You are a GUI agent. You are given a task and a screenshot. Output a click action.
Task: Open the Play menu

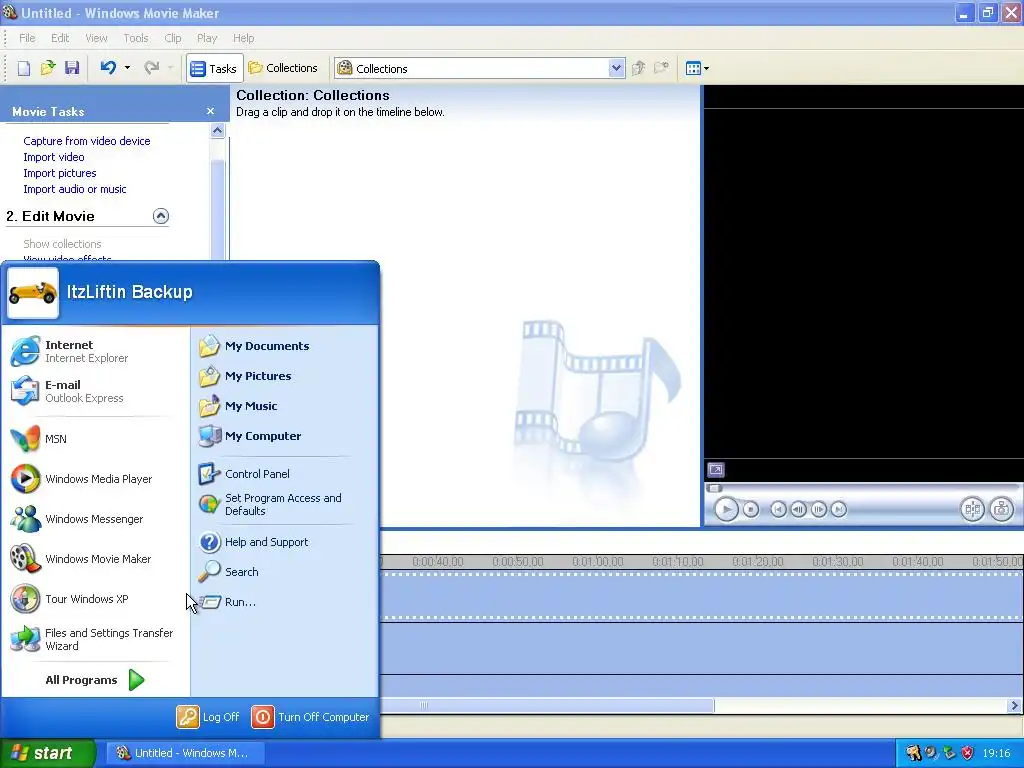click(x=207, y=38)
